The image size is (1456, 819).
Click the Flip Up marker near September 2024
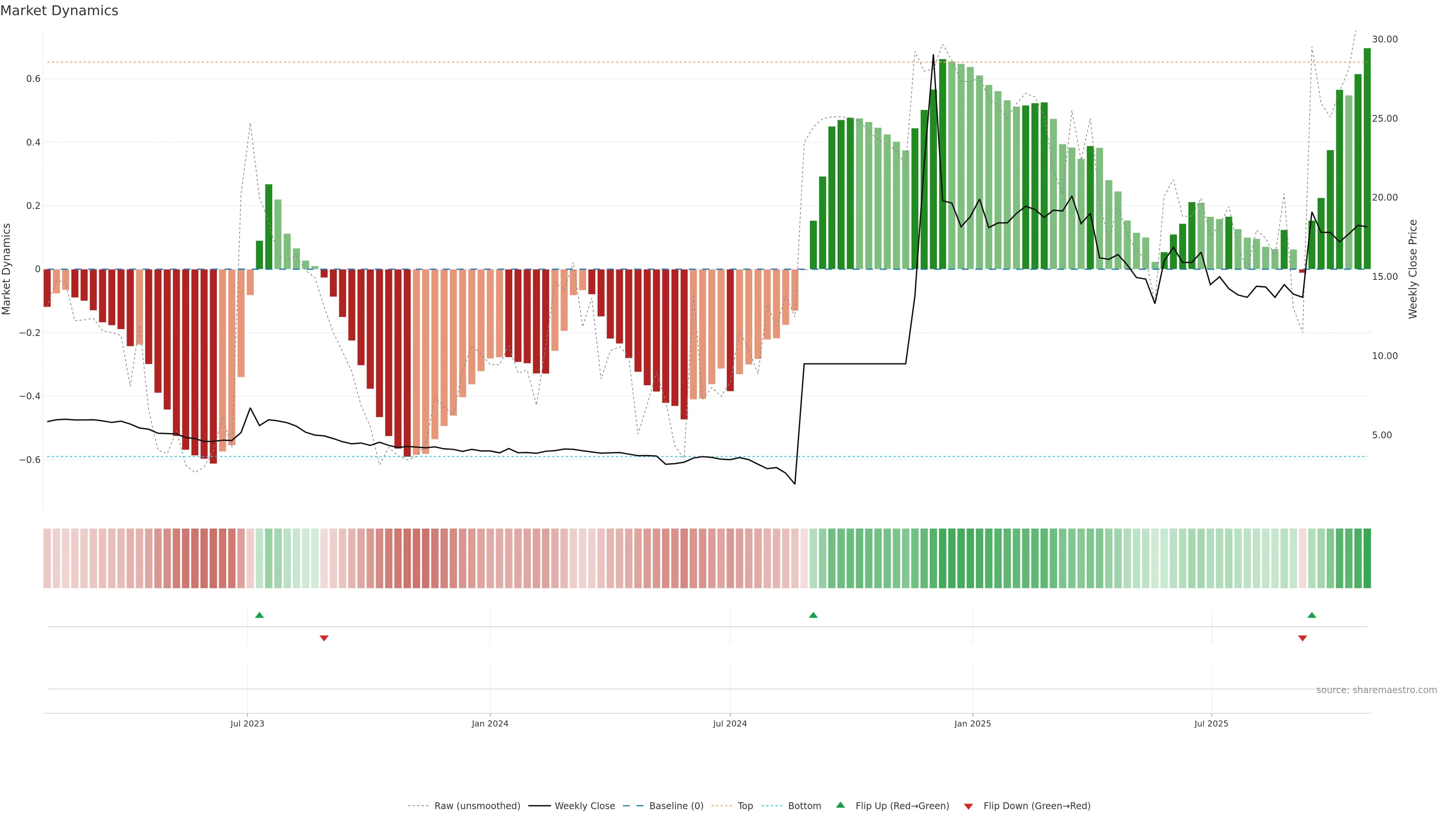(813, 615)
